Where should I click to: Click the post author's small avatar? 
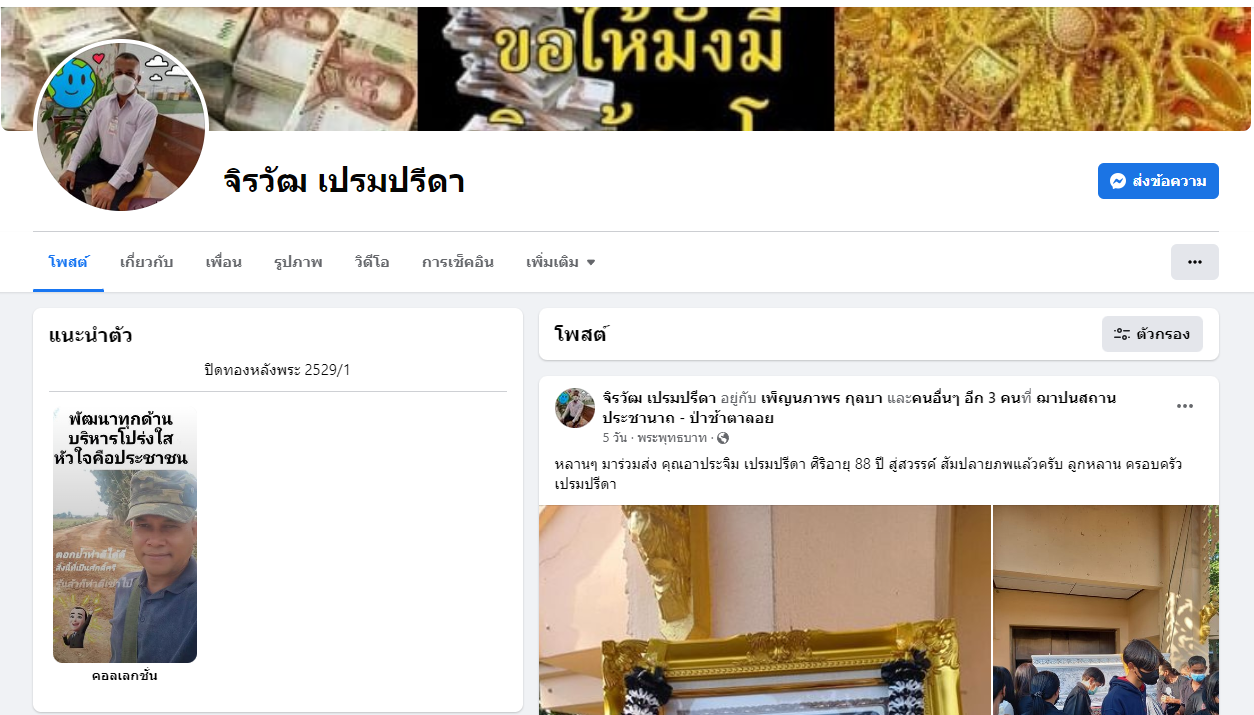[x=575, y=408]
